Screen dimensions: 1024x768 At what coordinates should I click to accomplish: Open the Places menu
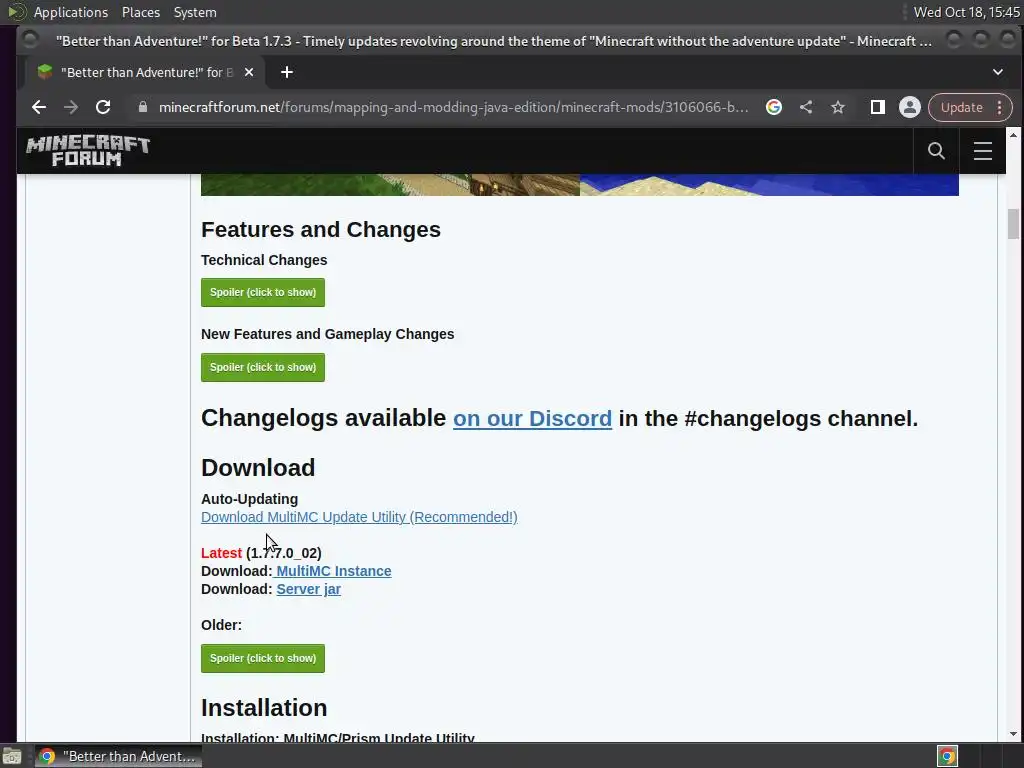(140, 12)
